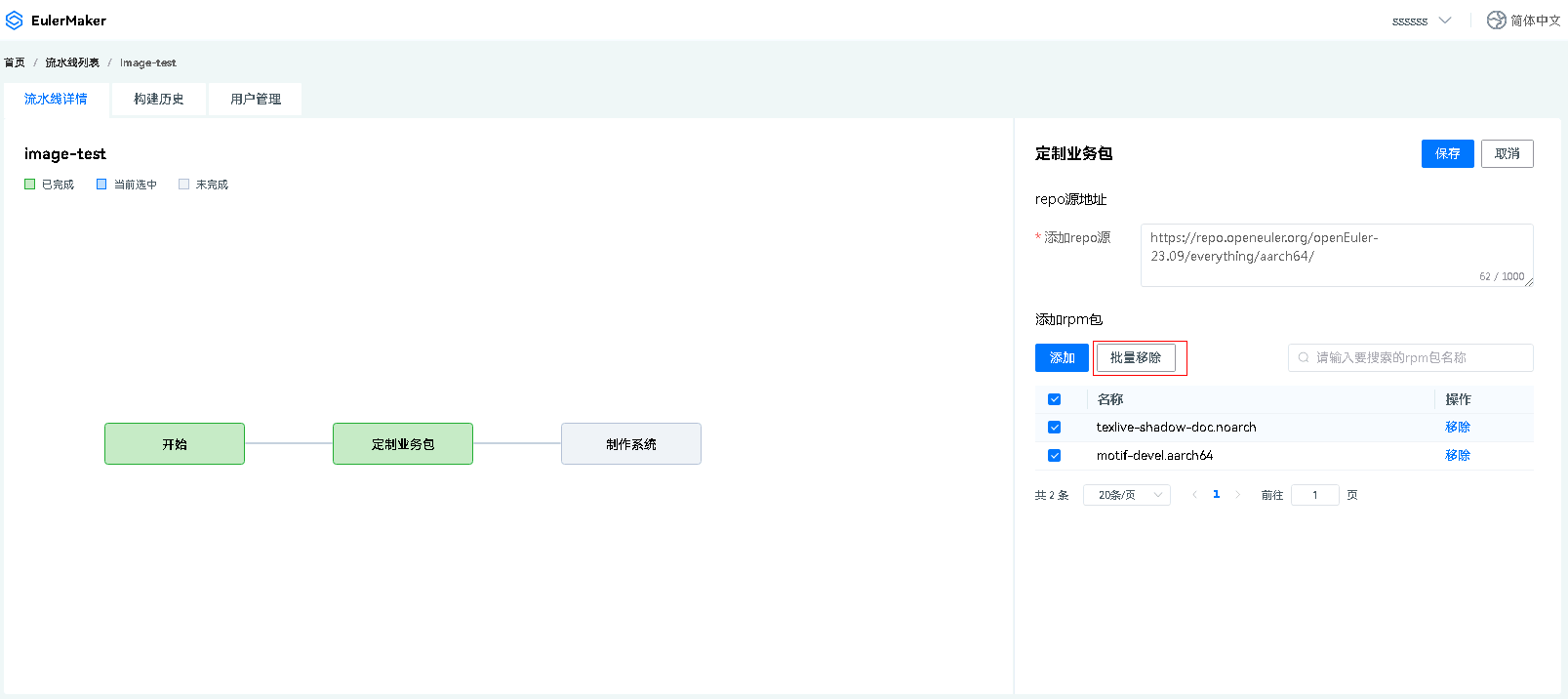This screenshot has height=699, width=1568.
Task: Select the 制作系统 pipeline node
Action: (x=630, y=444)
